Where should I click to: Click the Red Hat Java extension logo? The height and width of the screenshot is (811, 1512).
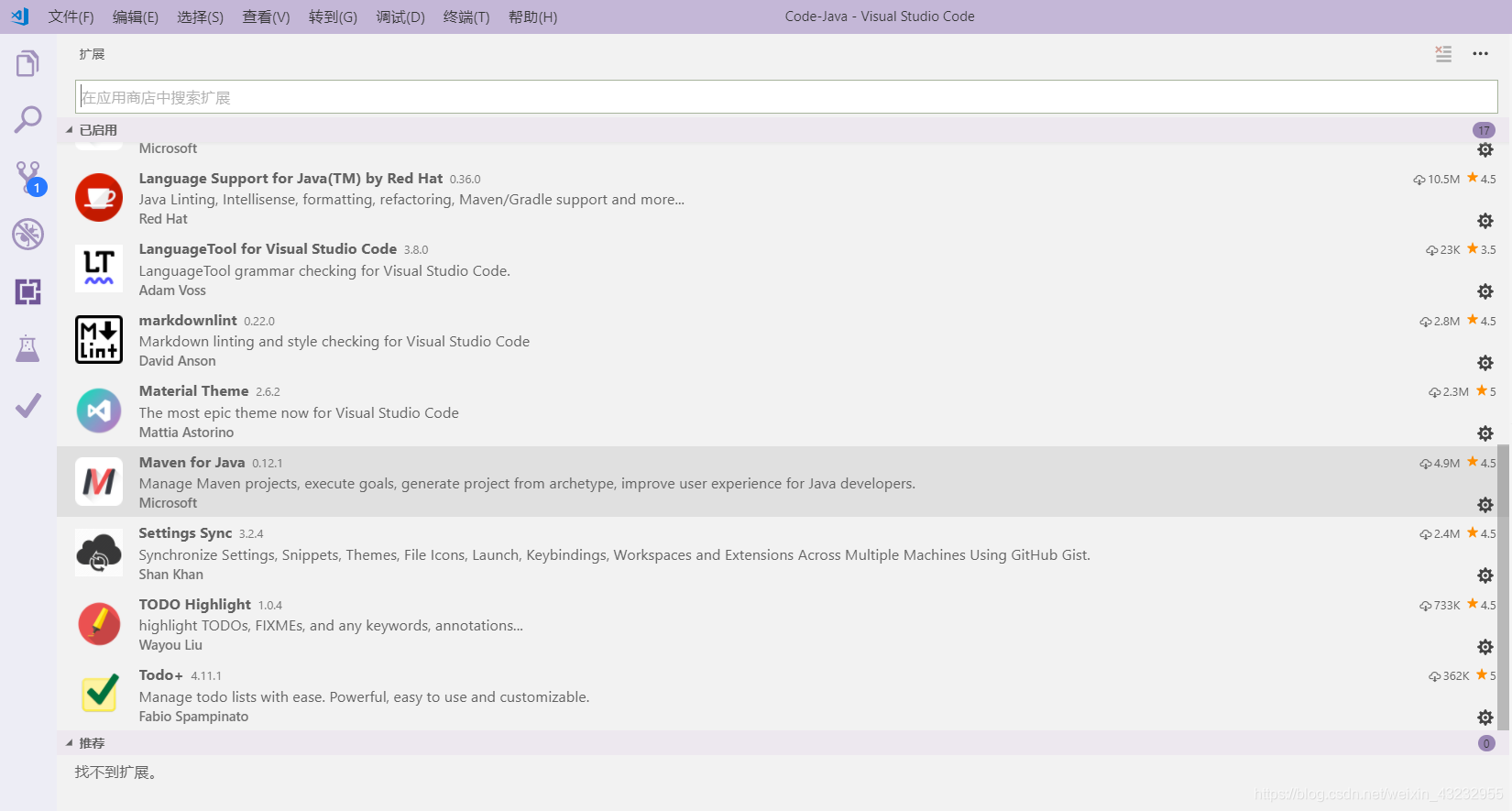coord(99,197)
